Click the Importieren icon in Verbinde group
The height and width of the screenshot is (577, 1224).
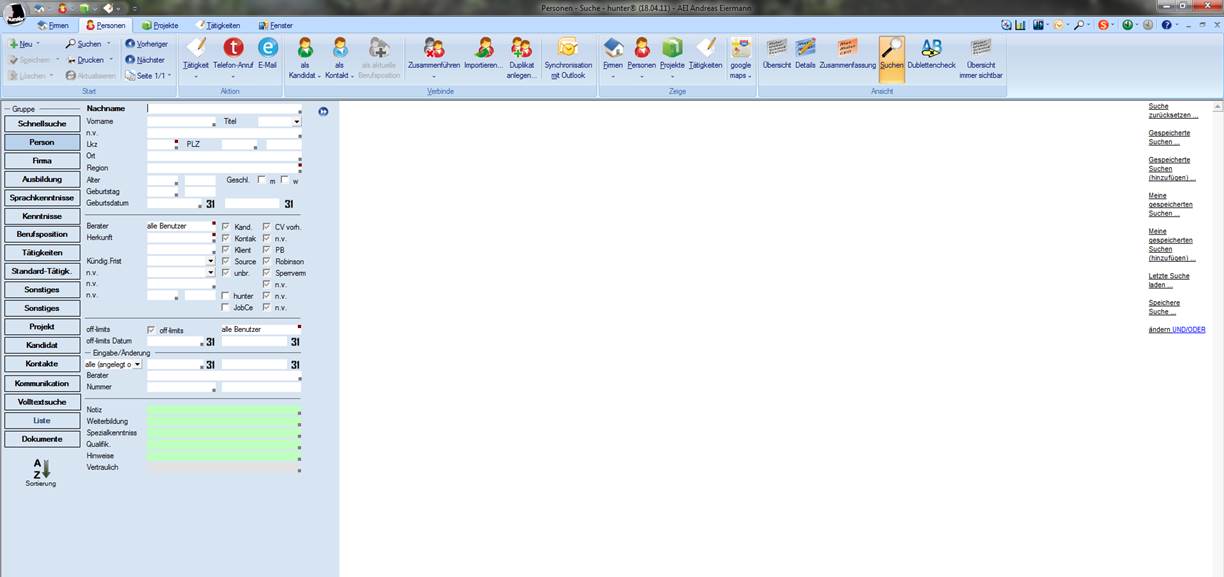click(x=484, y=49)
